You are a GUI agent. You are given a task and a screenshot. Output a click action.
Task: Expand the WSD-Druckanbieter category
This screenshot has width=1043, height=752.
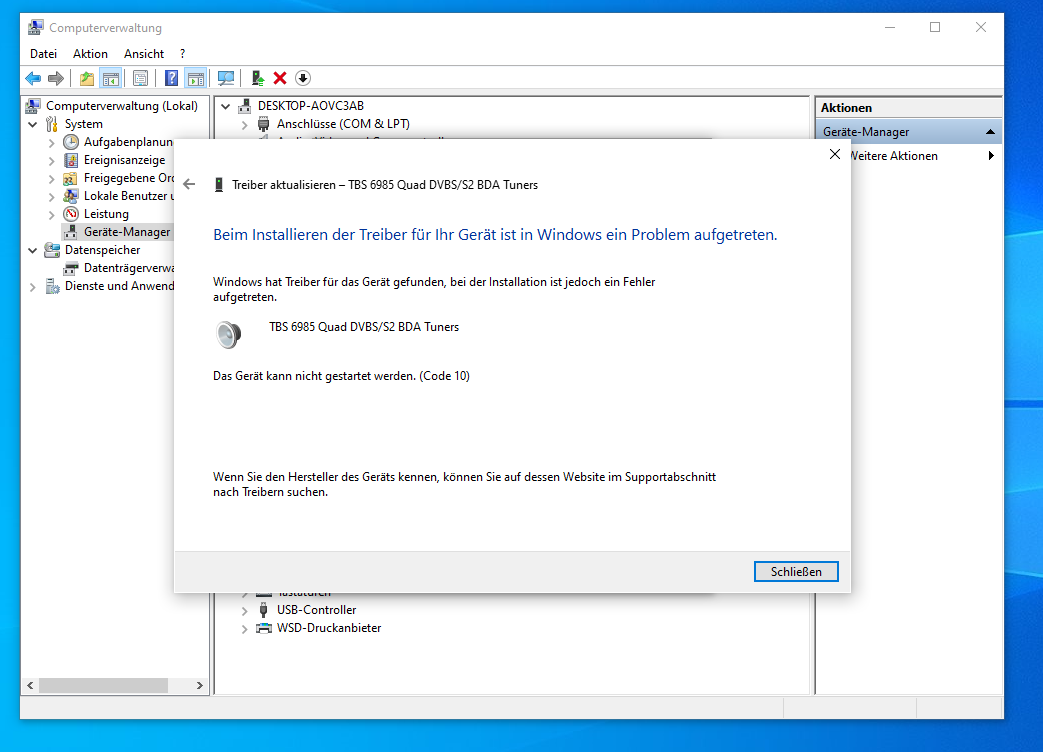click(x=244, y=628)
